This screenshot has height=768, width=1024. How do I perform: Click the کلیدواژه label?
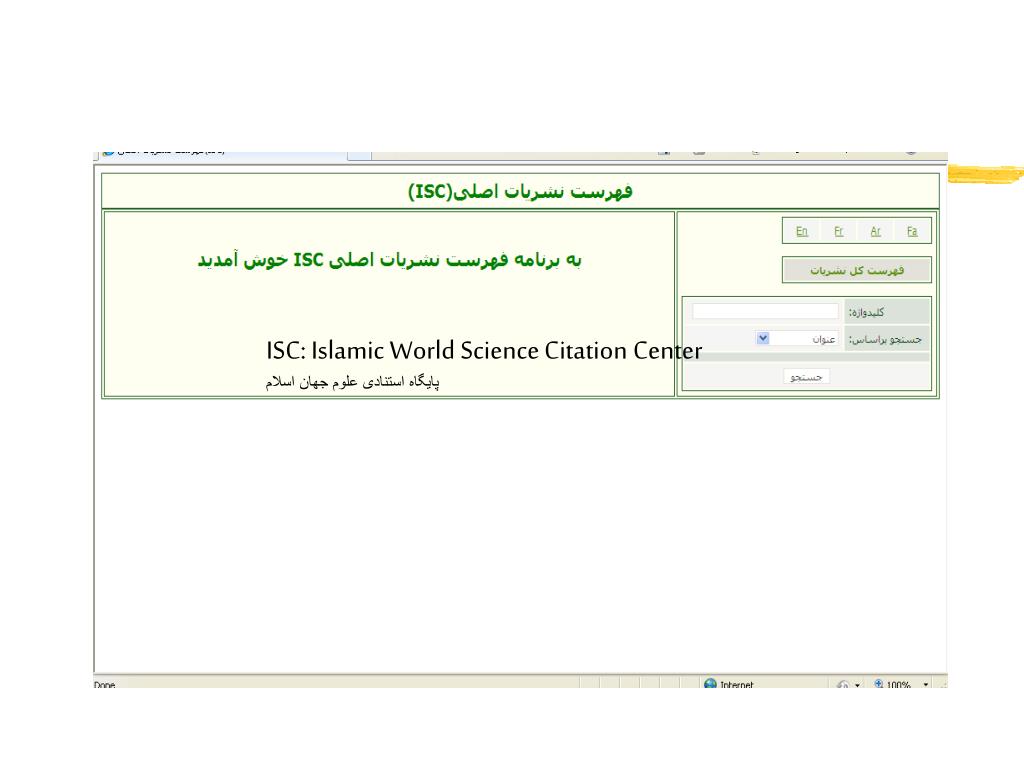pos(866,312)
